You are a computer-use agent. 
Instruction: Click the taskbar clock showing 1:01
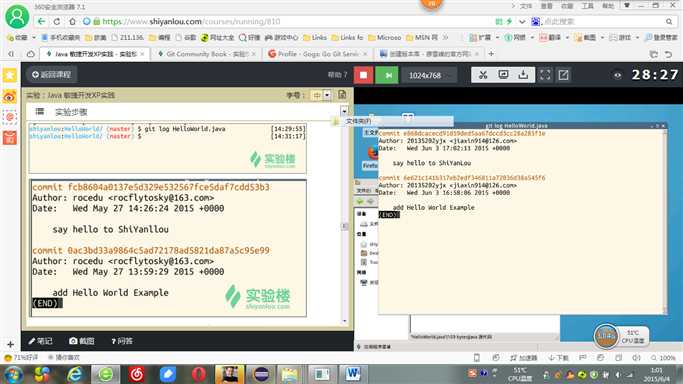656,374
